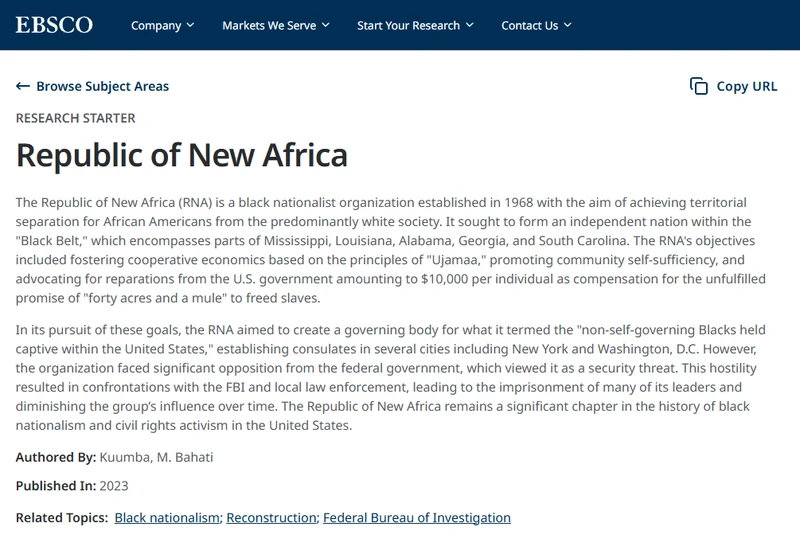Expand the Contact Us chevron arrow
Viewport: 800px width, 554px height.
(x=567, y=25)
